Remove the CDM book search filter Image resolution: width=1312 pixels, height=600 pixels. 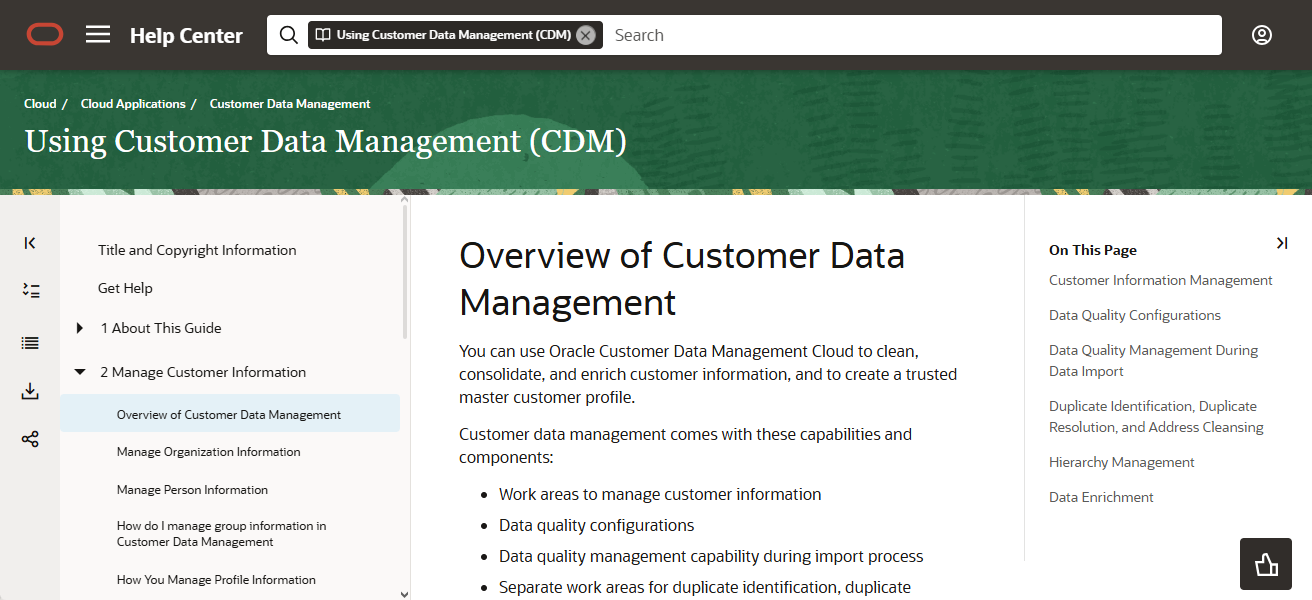[x=585, y=35]
